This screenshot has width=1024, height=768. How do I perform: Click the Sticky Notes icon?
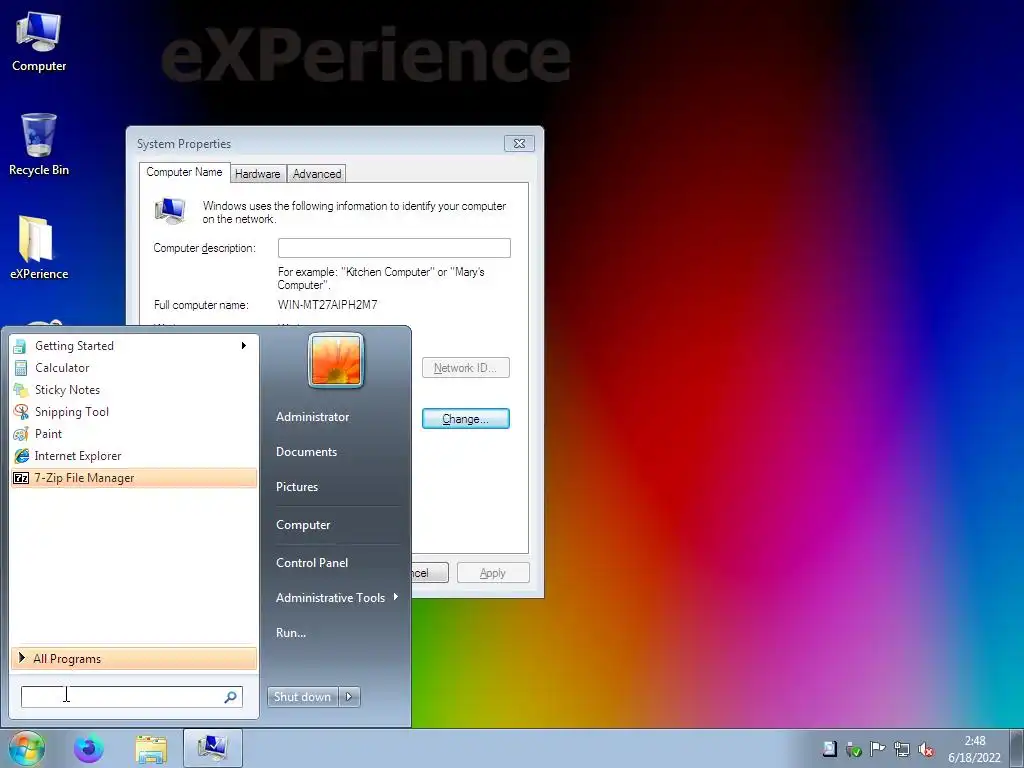pos(21,390)
